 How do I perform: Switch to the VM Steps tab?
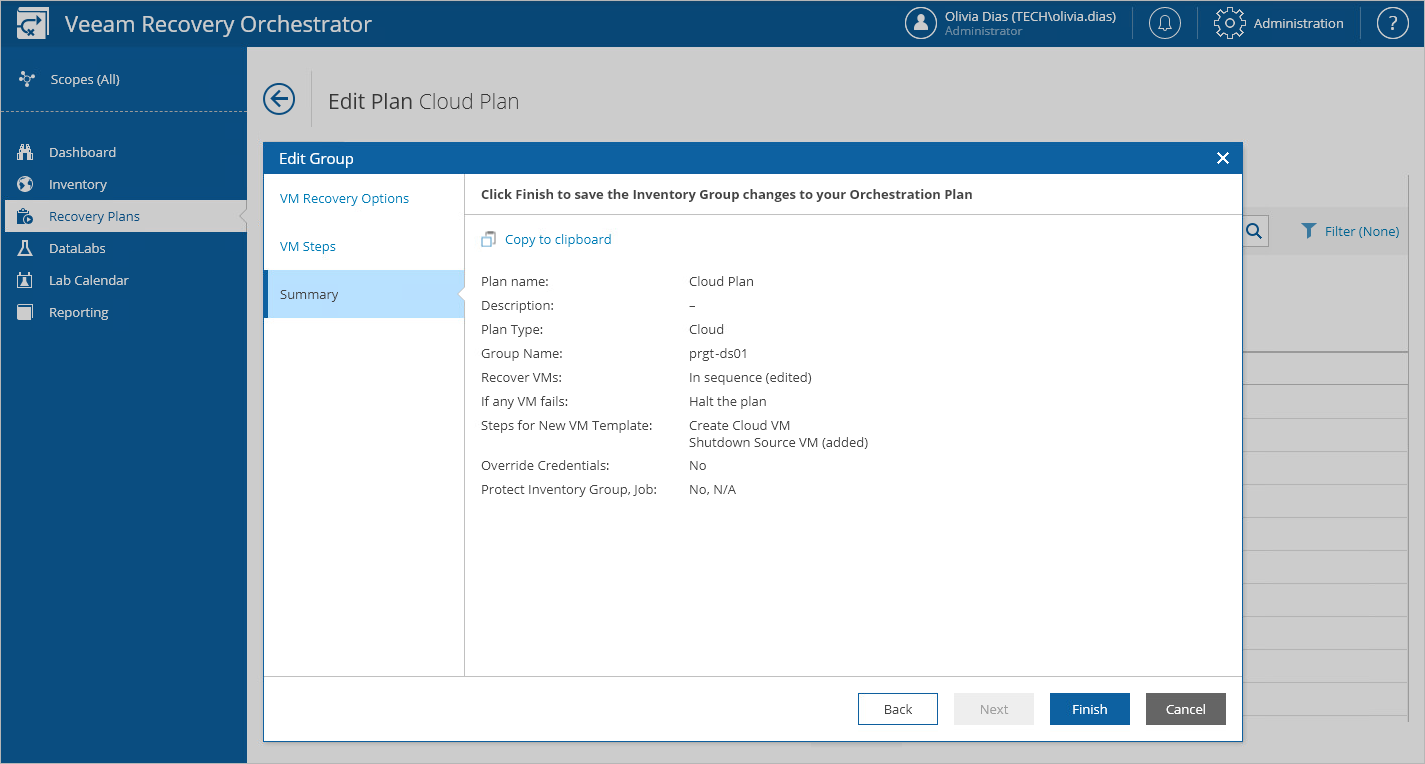[307, 246]
